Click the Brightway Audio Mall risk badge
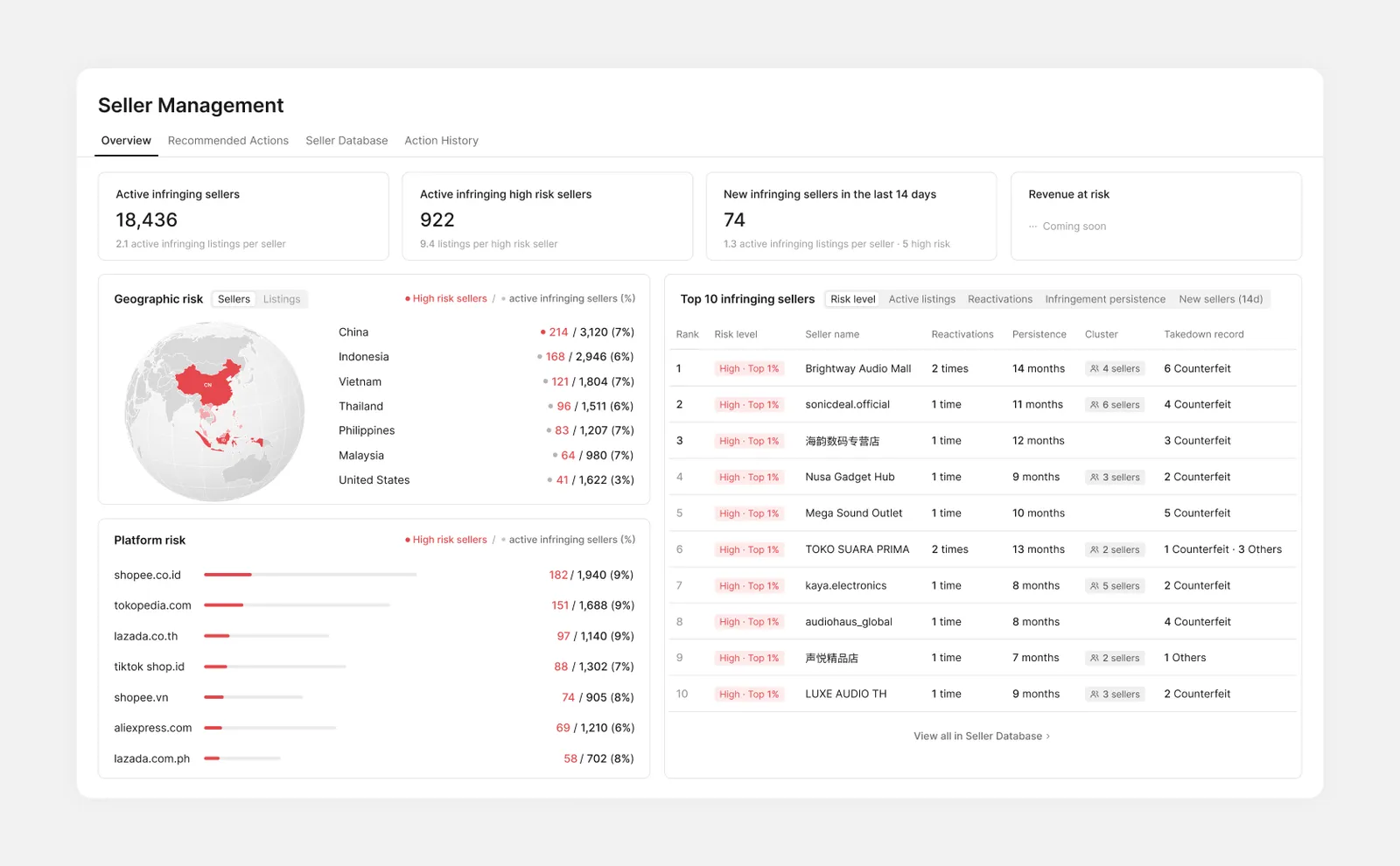Image resolution: width=1400 pixels, height=866 pixels. [x=748, y=369]
